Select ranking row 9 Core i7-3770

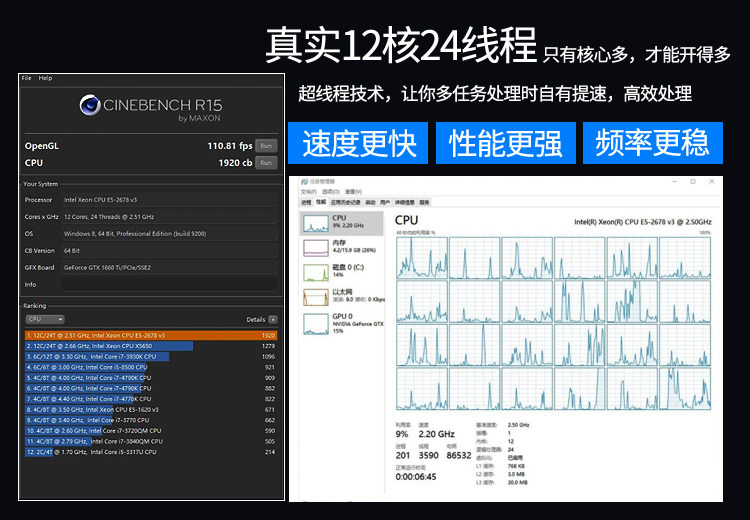click(151, 420)
